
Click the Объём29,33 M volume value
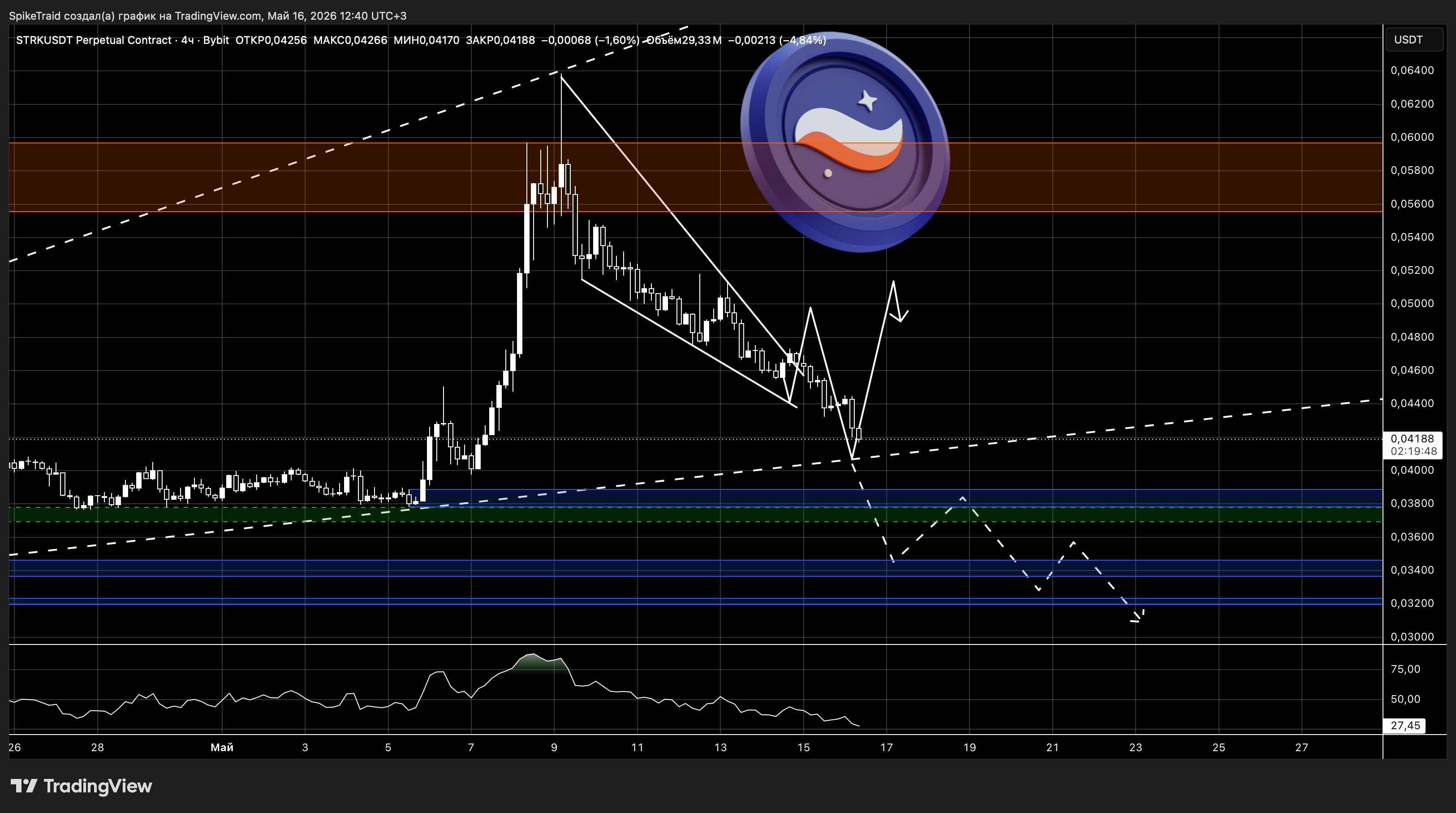684,40
